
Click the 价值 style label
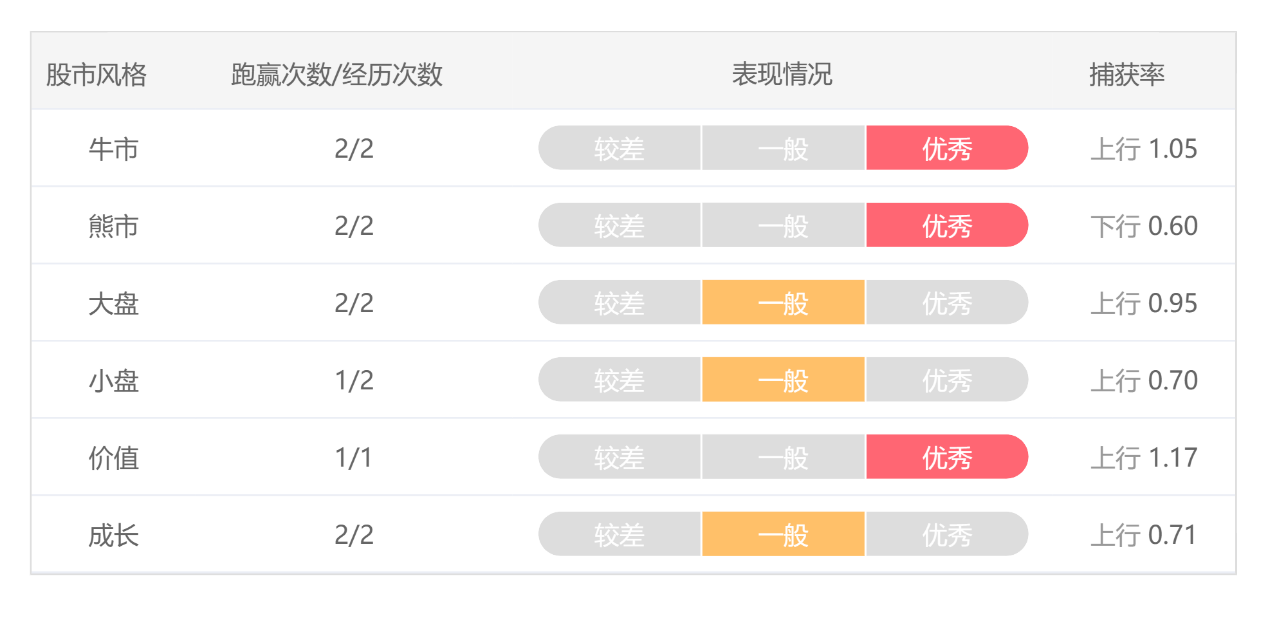pyautogui.click(x=114, y=458)
